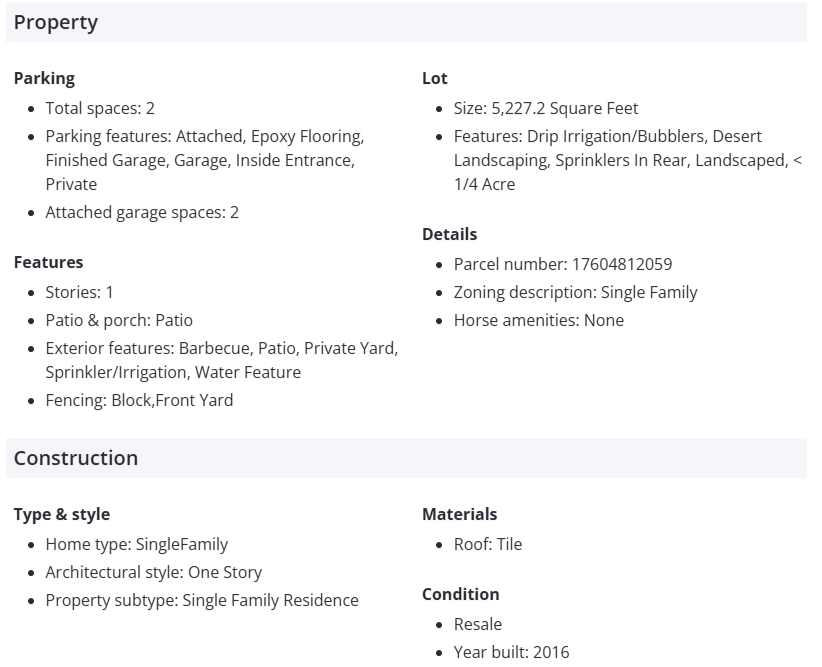Select the Zoning description: Single Family line

(x=575, y=292)
